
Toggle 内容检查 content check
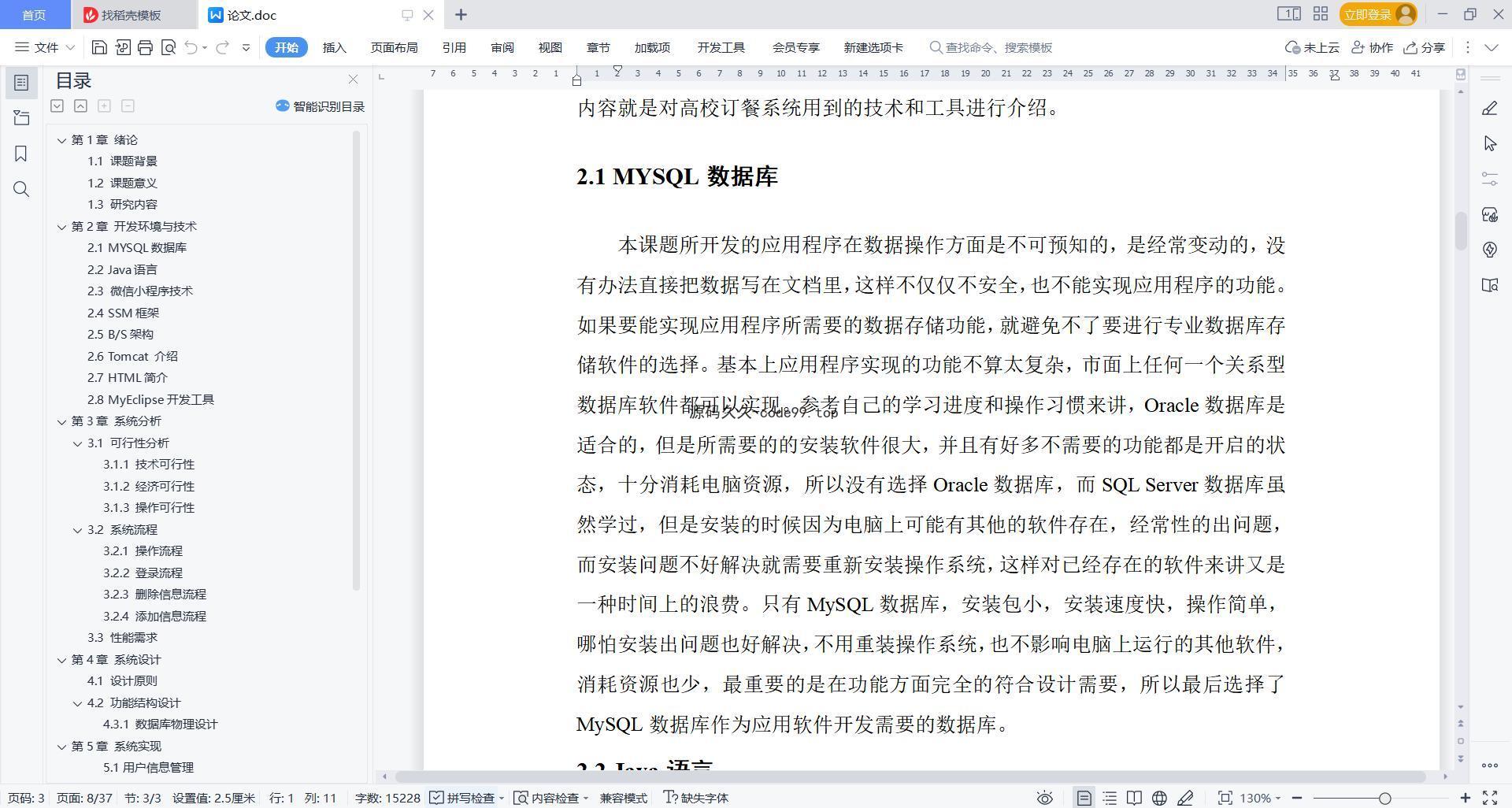550,798
